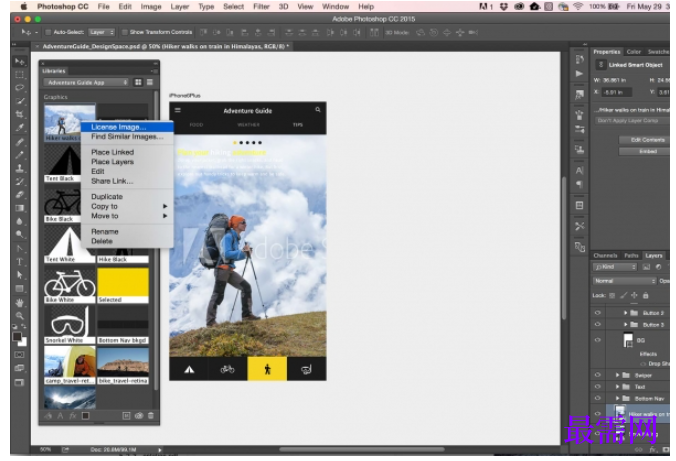Select the Clone Stamp tool
This screenshot has width=676, height=461.
(20, 168)
